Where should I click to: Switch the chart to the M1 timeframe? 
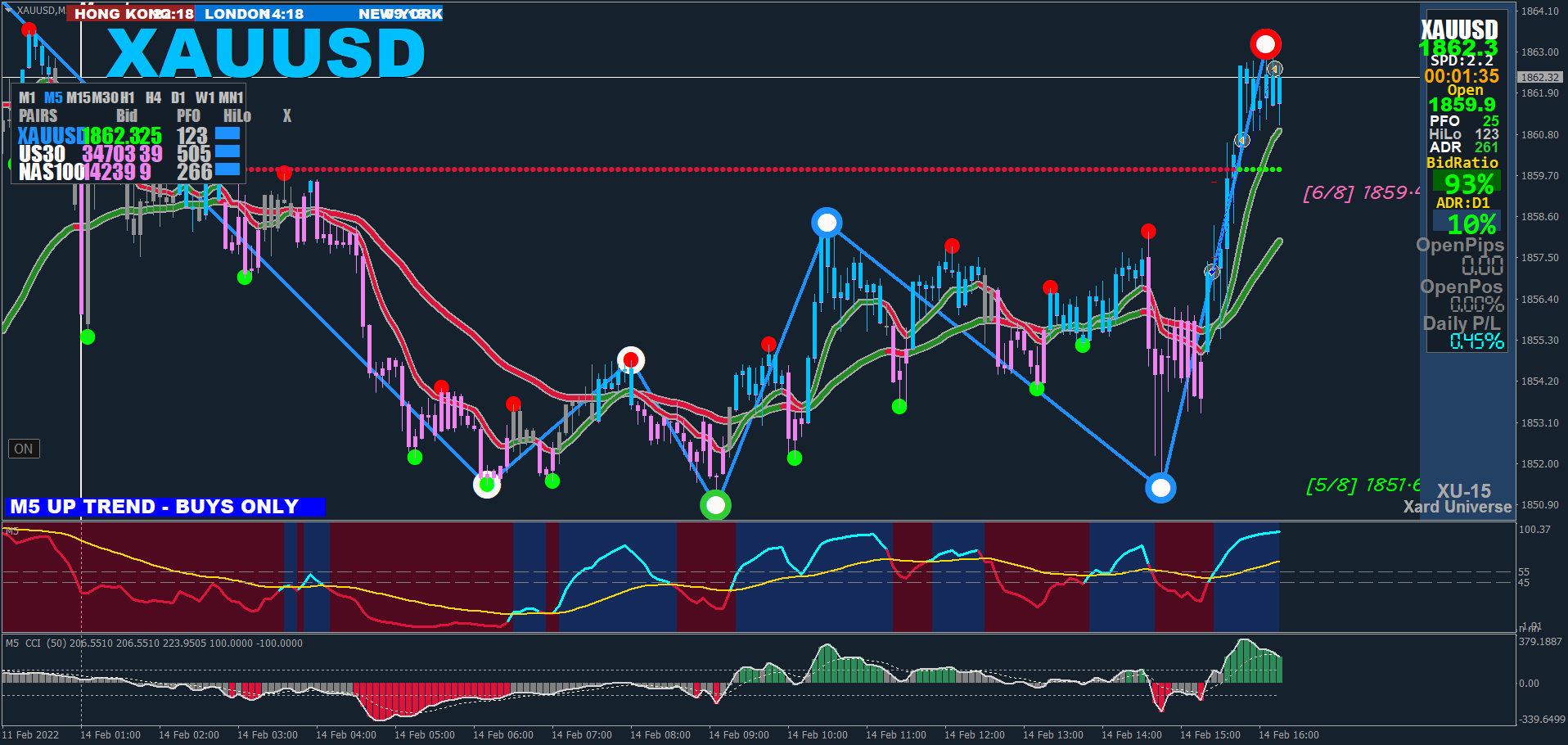[x=27, y=97]
